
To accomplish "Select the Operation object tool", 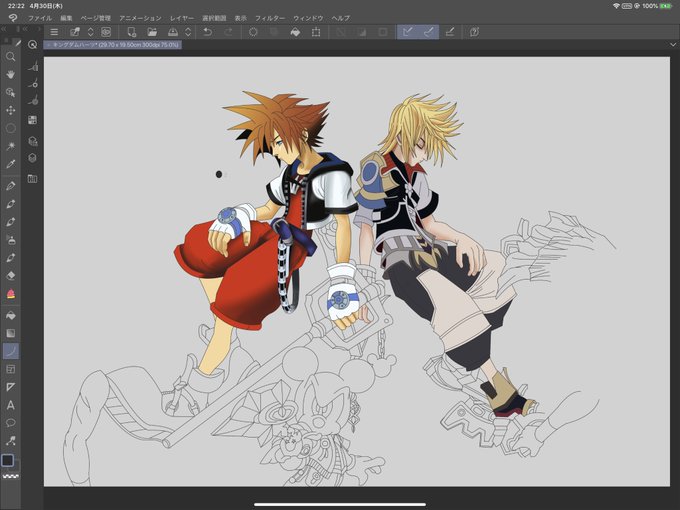I will 10,92.
